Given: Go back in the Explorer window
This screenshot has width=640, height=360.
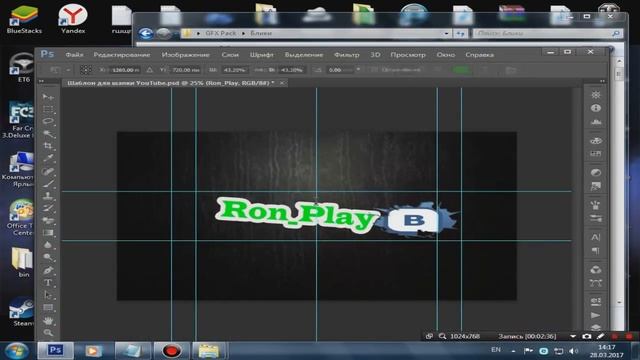Looking at the screenshot, I should pyautogui.click(x=146, y=33).
